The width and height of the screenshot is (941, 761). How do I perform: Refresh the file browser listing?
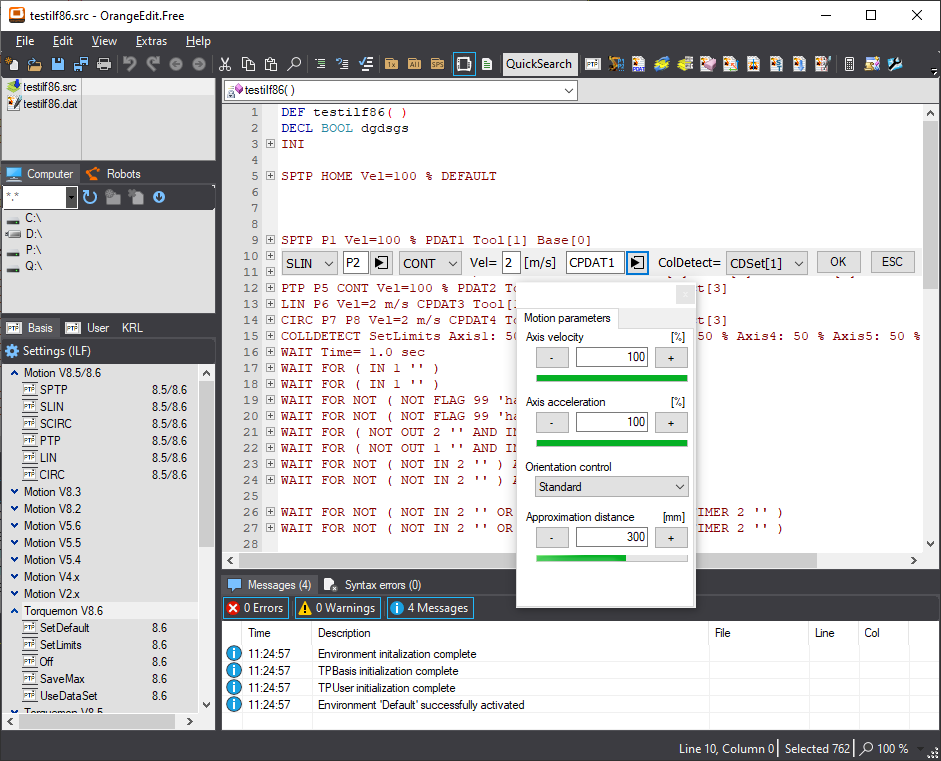point(91,197)
